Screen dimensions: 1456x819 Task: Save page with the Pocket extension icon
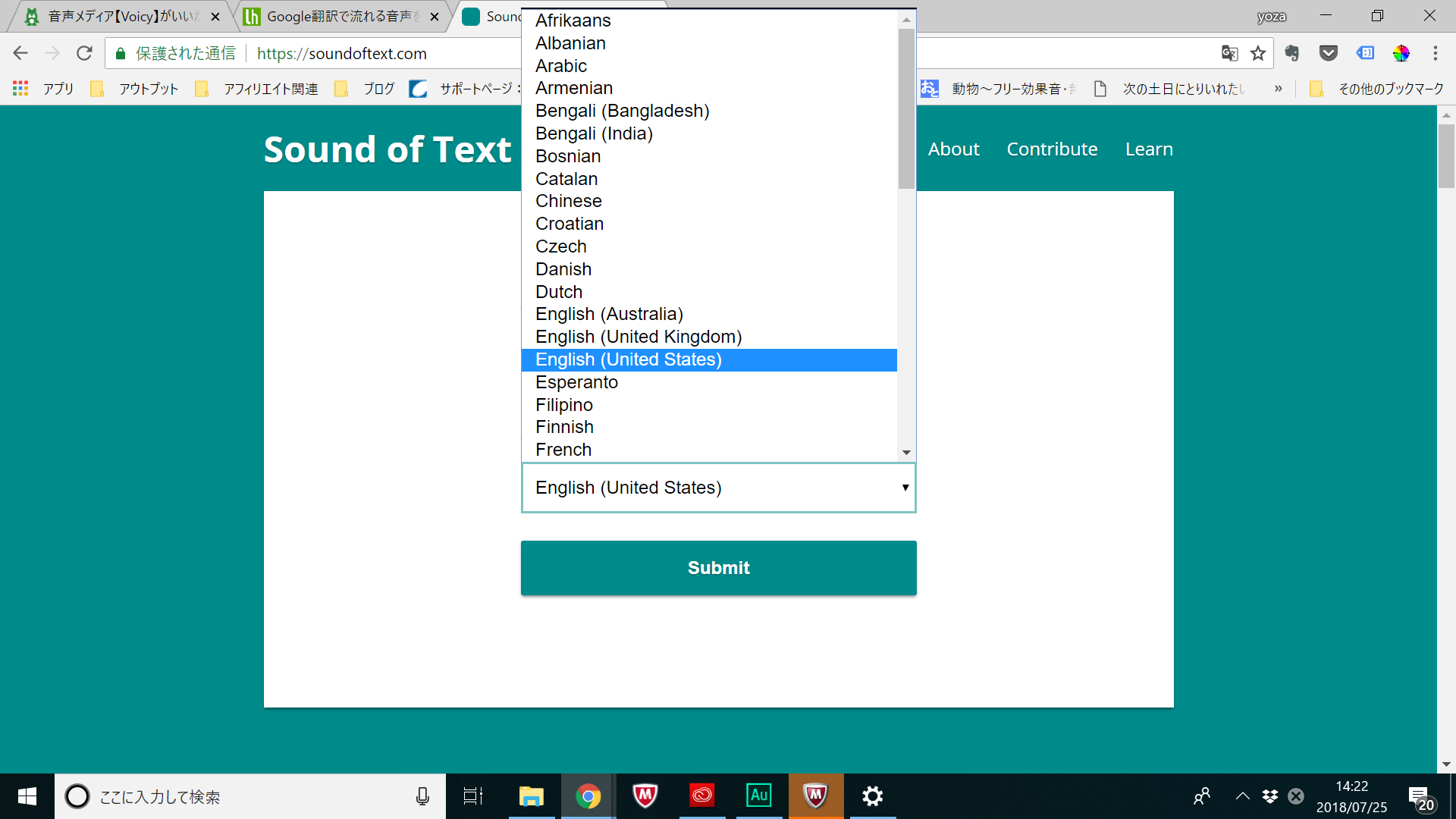(x=1329, y=53)
